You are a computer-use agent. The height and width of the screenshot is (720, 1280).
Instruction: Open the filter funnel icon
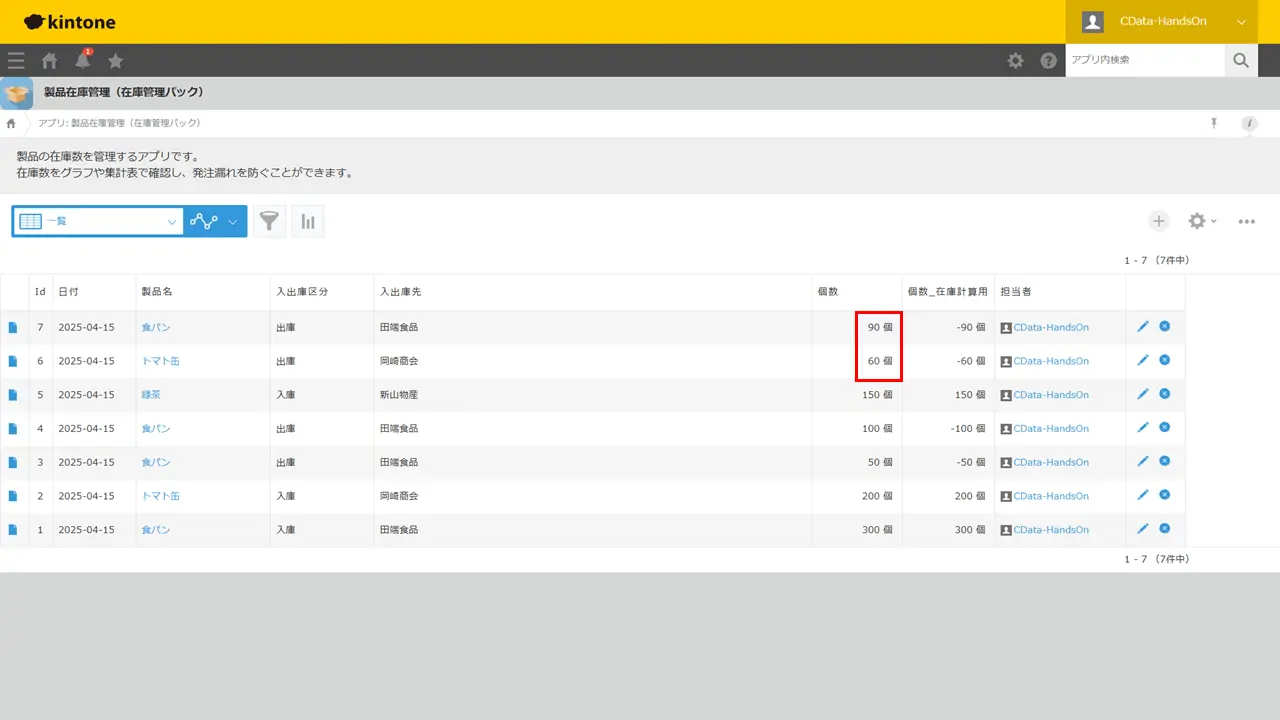pos(269,222)
